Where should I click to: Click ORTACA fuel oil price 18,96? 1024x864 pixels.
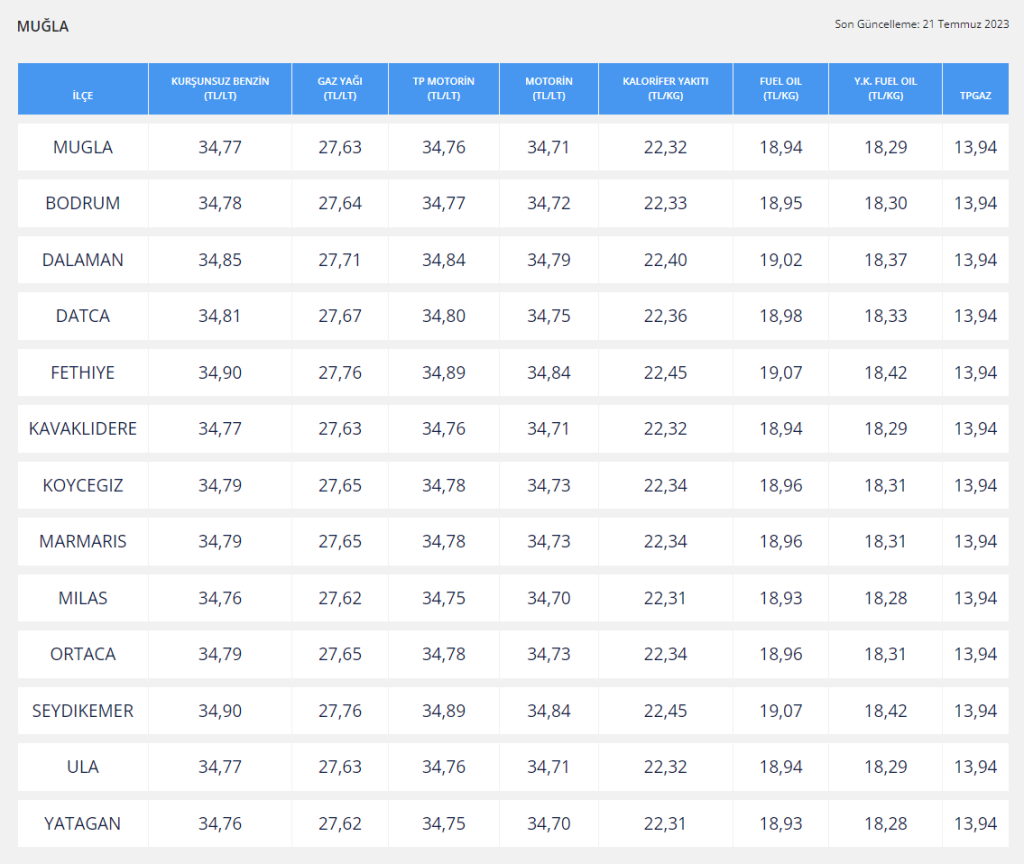pos(780,654)
